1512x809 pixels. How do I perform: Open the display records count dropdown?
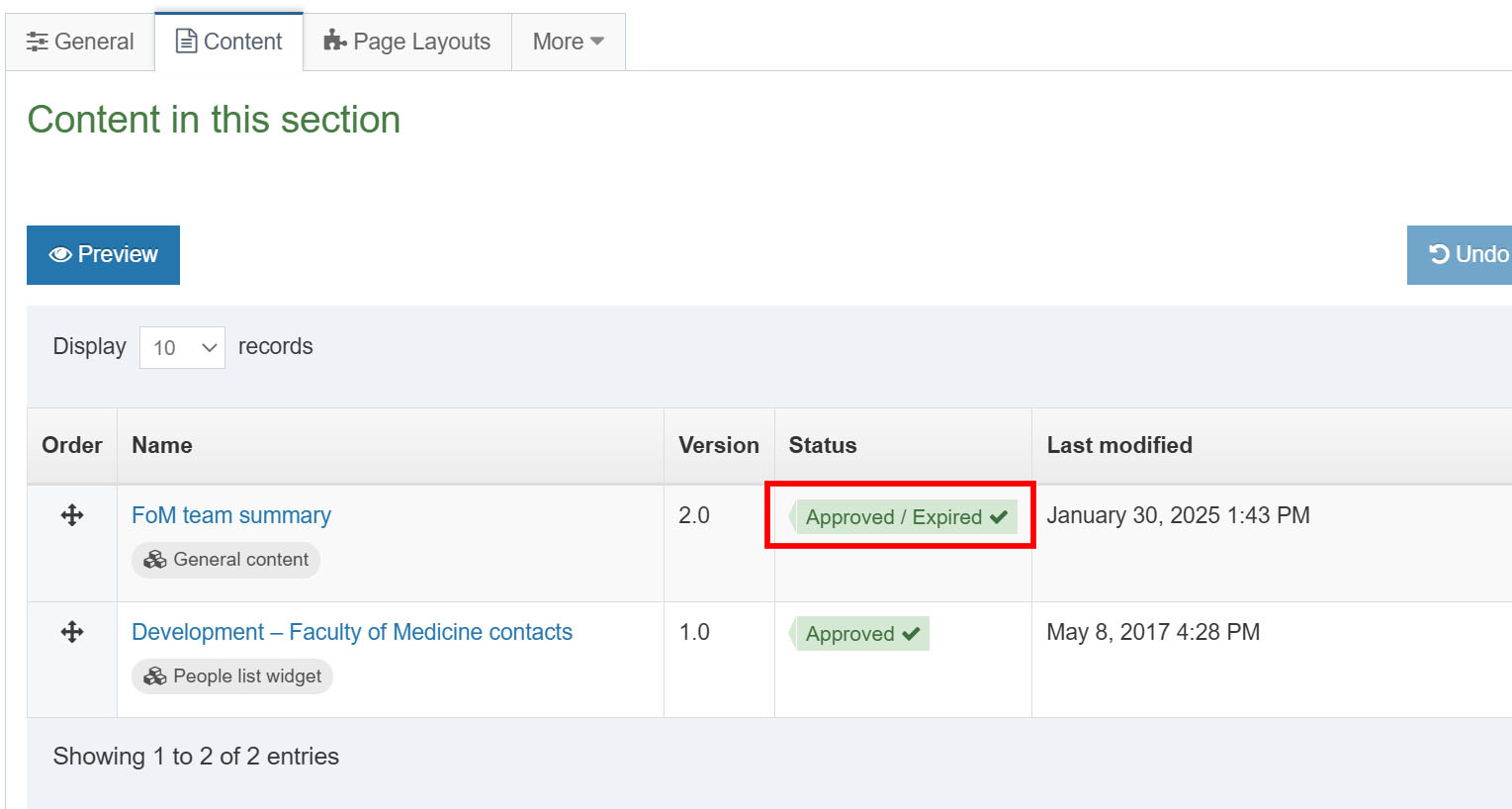(x=182, y=347)
